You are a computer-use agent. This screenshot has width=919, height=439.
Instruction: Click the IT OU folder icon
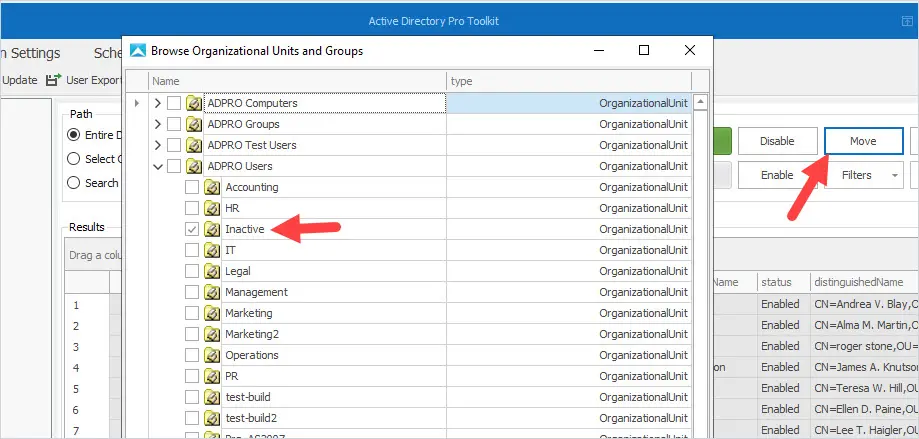tap(212, 250)
